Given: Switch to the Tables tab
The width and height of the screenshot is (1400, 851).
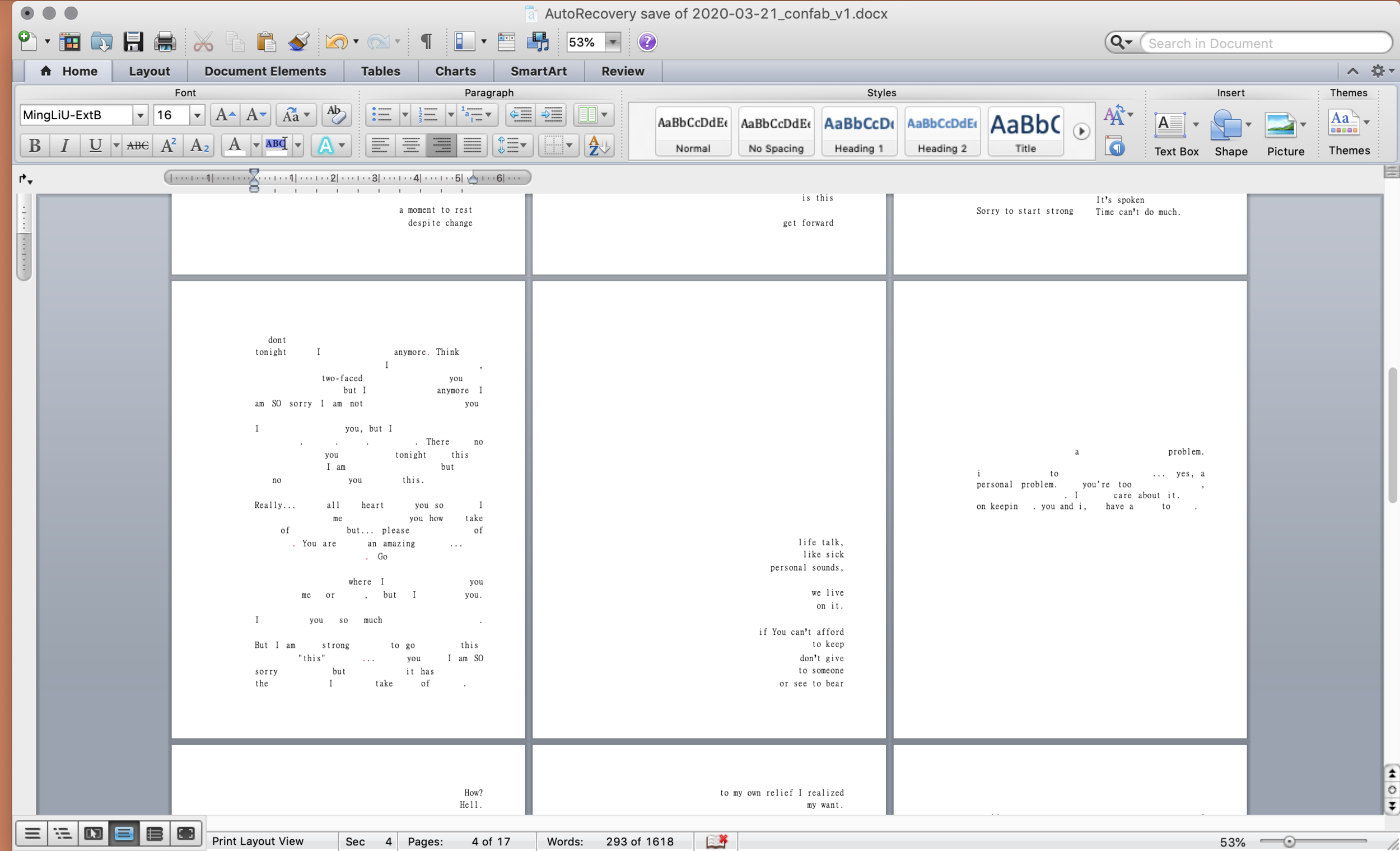Looking at the screenshot, I should (x=381, y=71).
